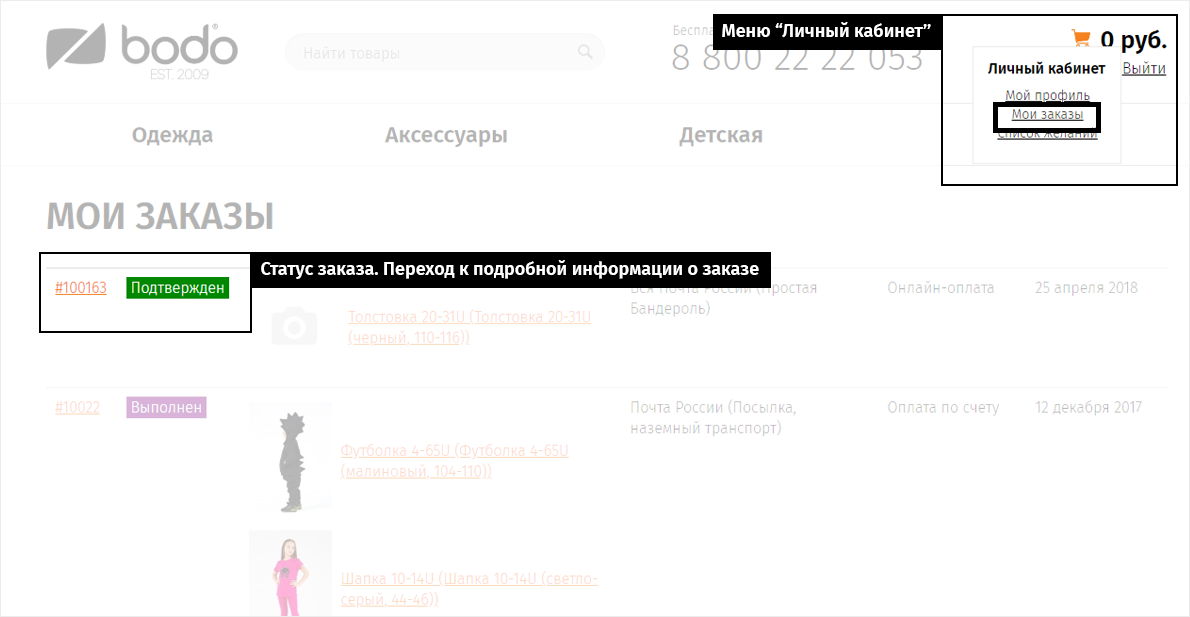Open order #10022
This screenshot has height=617, width=1190.
pos(77,408)
